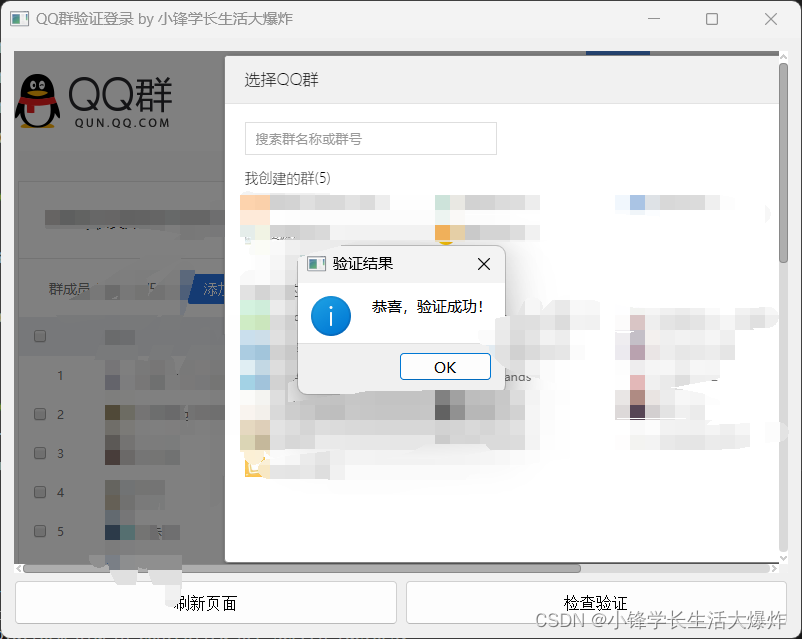Image resolution: width=802 pixels, height=639 pixels.
Task: Click the blue 添加 button
Action: [x=214, y=287]
